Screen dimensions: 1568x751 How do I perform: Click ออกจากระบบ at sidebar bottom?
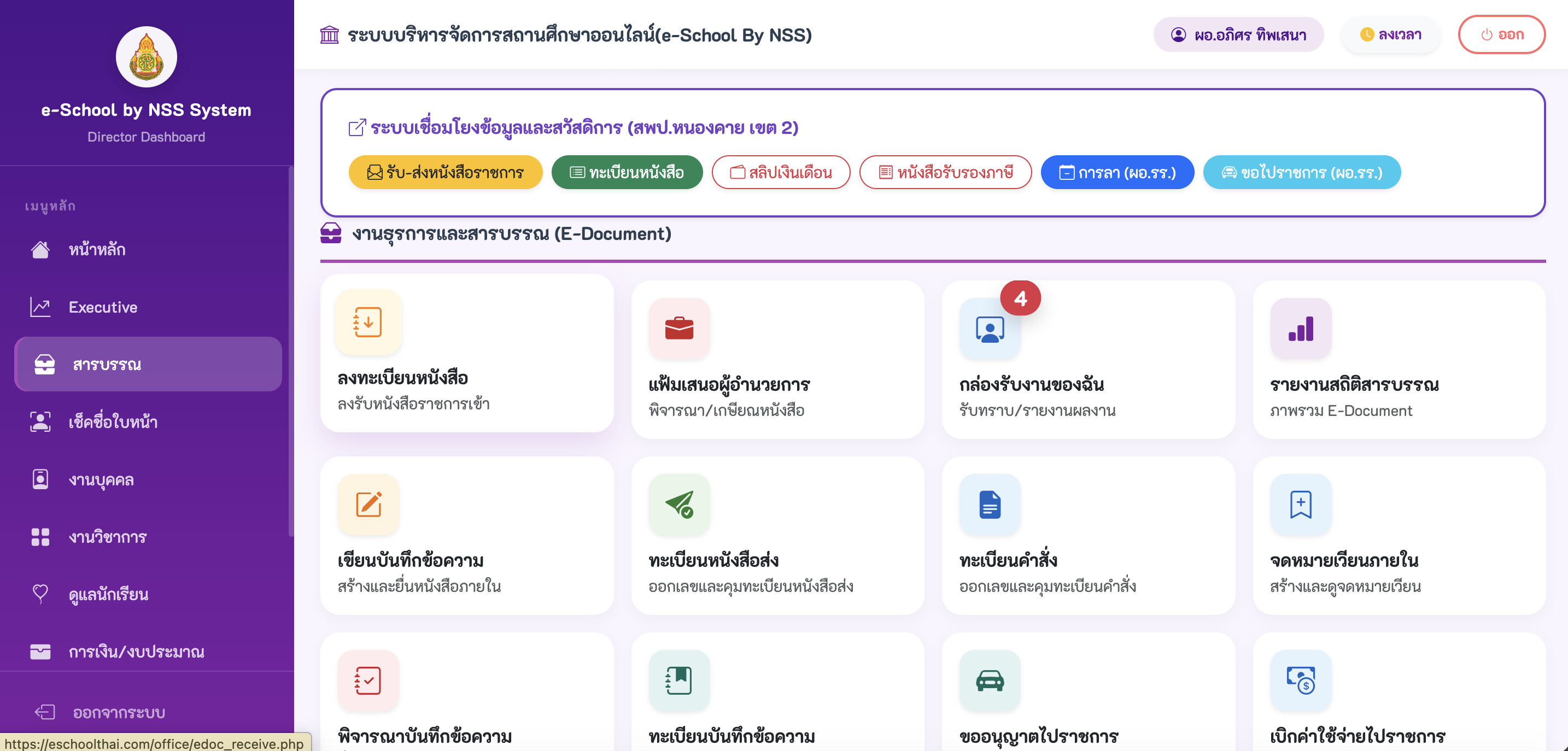coord(148,712)
